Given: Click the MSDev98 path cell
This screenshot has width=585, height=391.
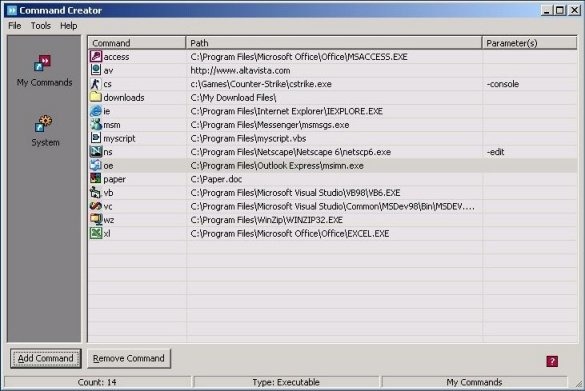Looking at the screenshot, I should tap(332, 206).
